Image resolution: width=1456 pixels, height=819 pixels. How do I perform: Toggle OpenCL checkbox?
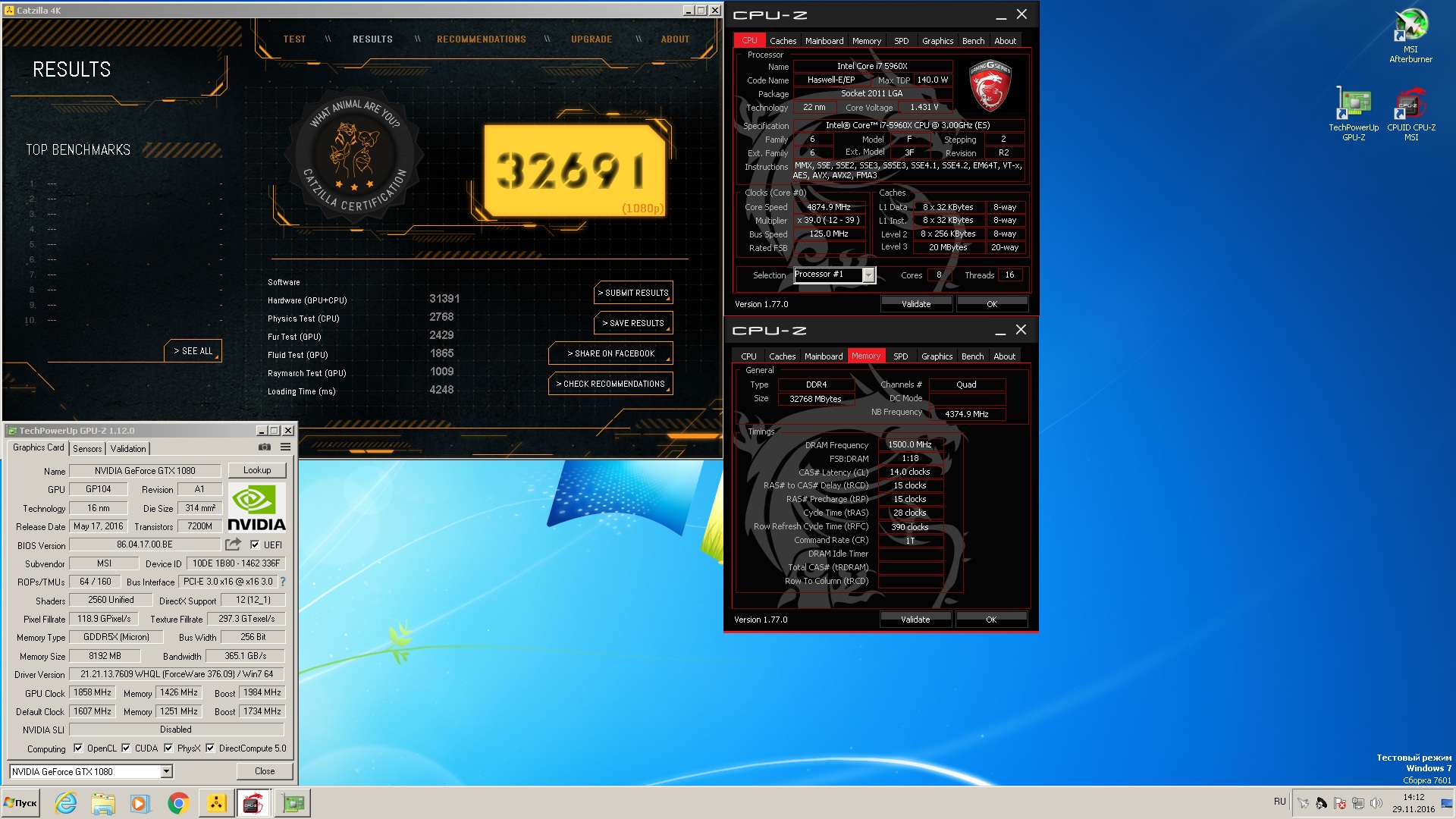78,748
